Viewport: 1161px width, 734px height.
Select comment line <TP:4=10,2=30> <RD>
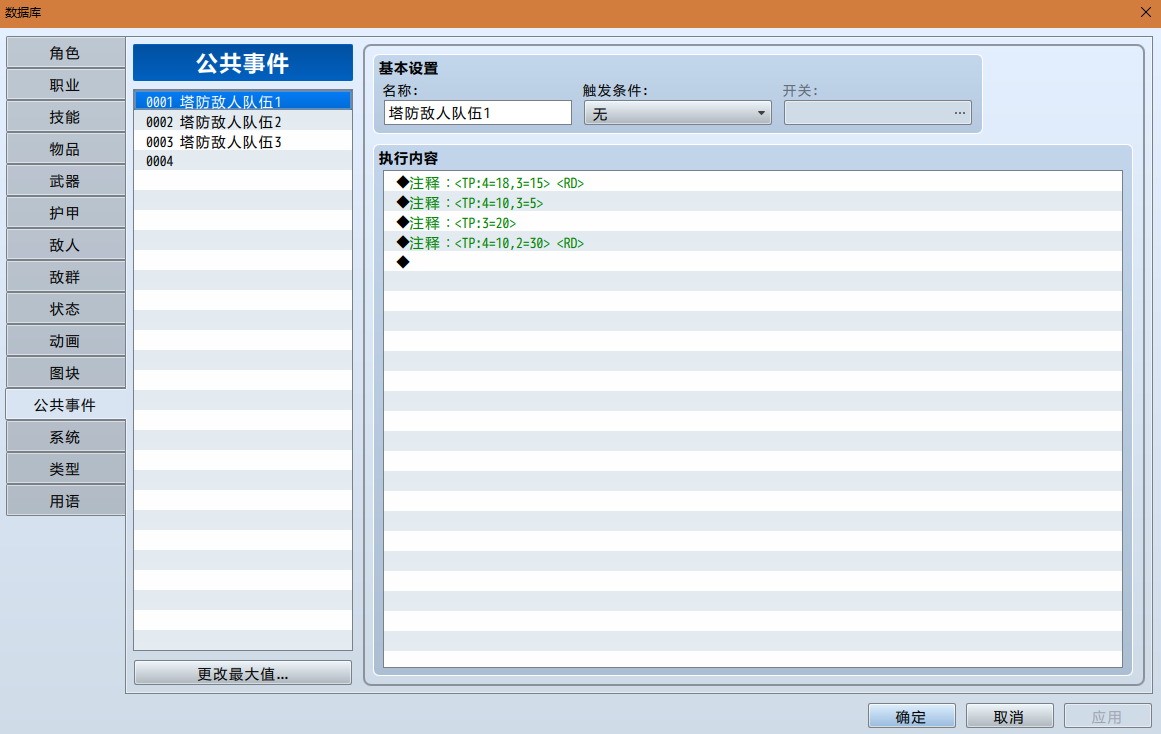point(752,242)
